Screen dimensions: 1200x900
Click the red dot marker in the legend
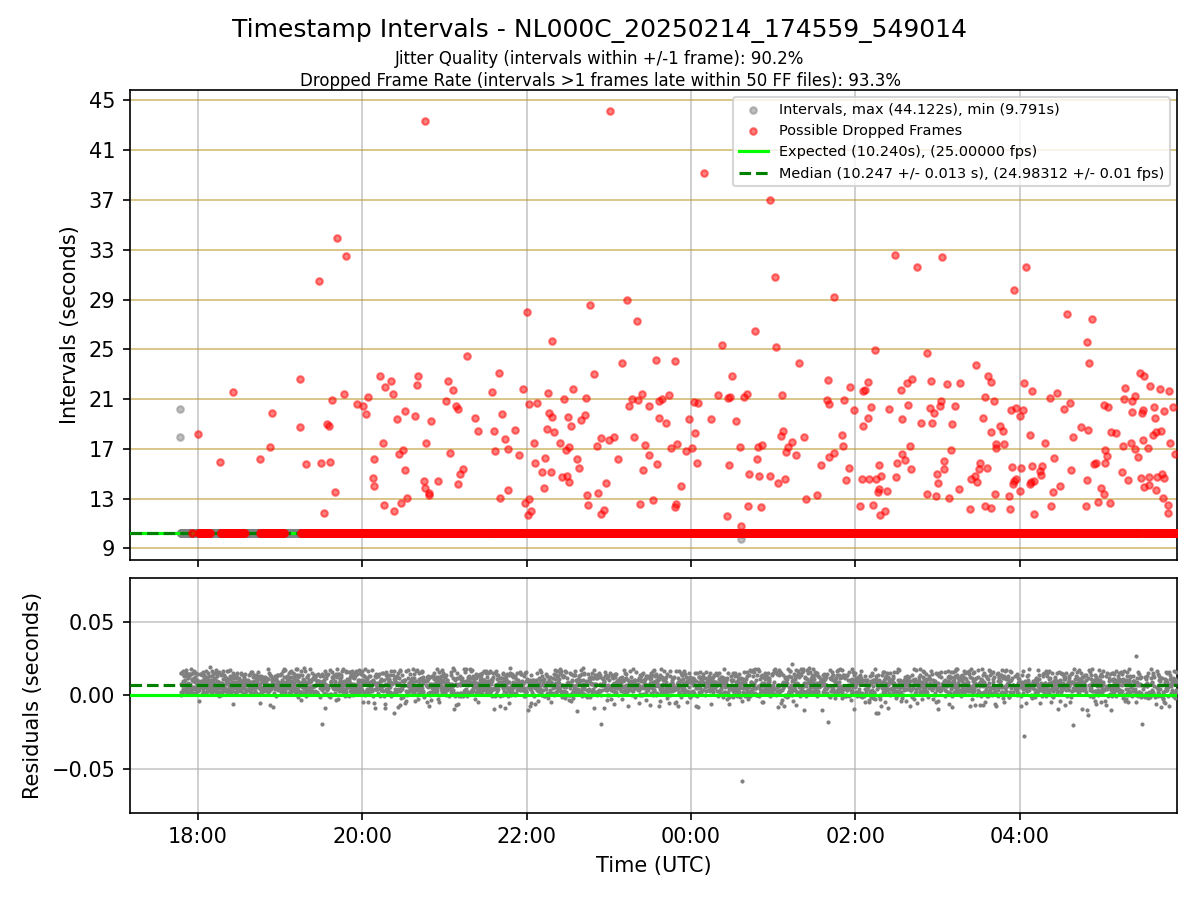(x=754, y=130)
